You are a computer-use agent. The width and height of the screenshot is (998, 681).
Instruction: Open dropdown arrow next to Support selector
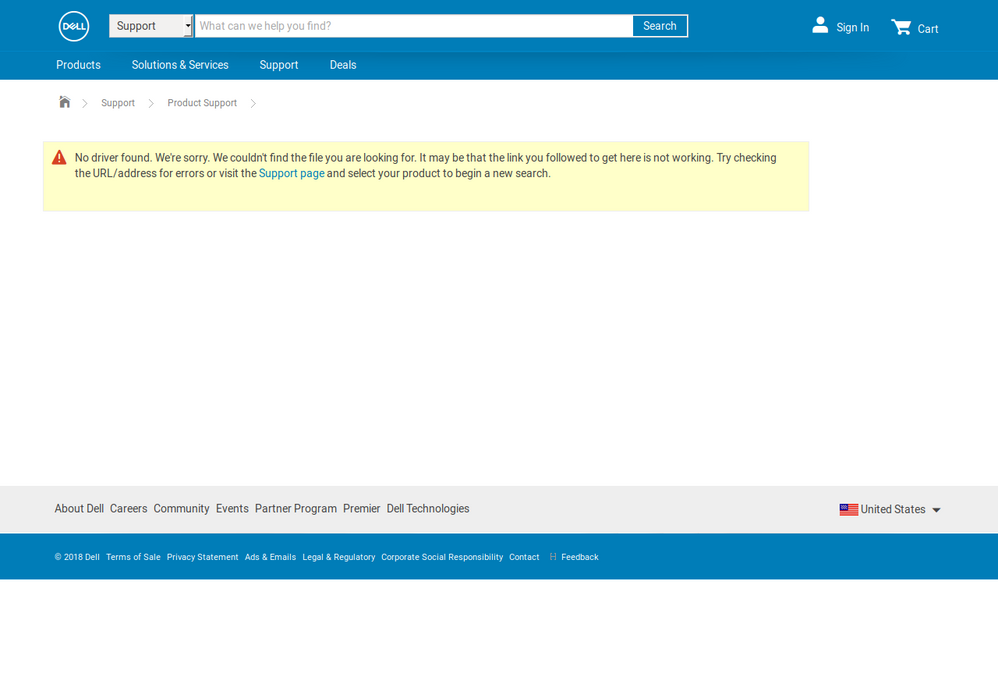(x=188, y=25)
